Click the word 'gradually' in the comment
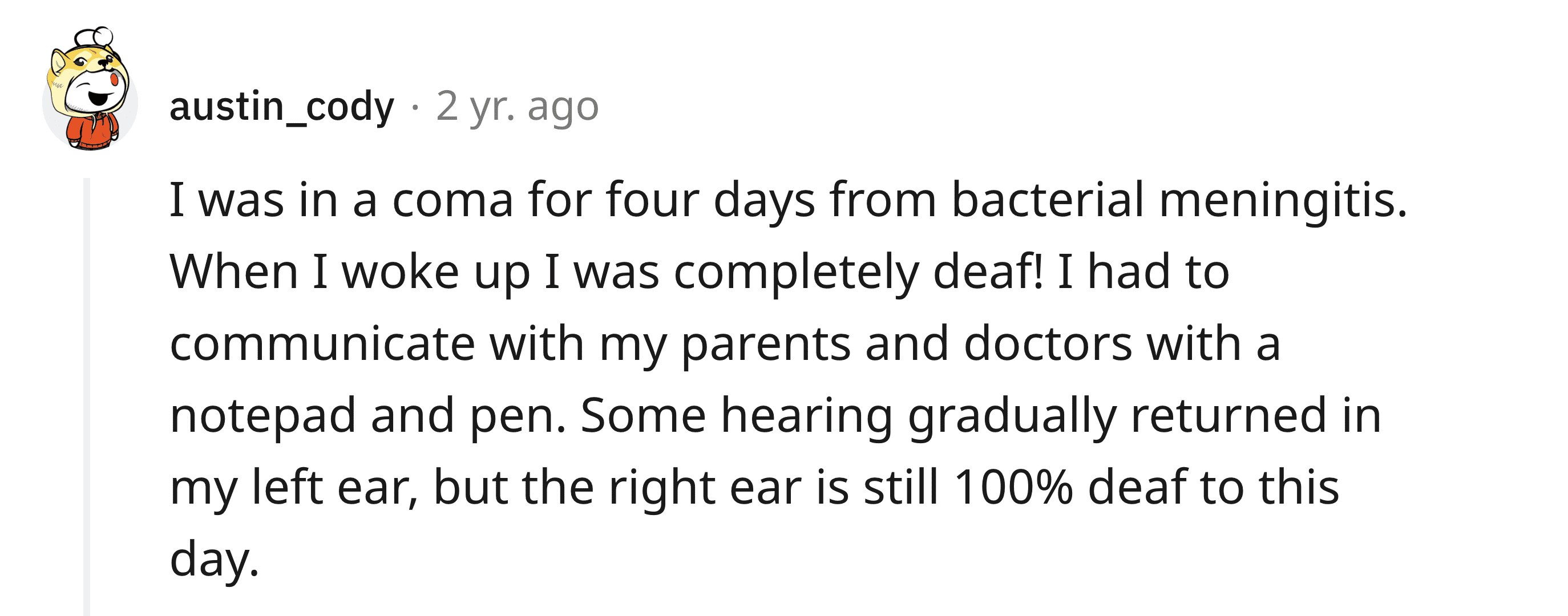 pyautogui.click(x=1012, y=416)
